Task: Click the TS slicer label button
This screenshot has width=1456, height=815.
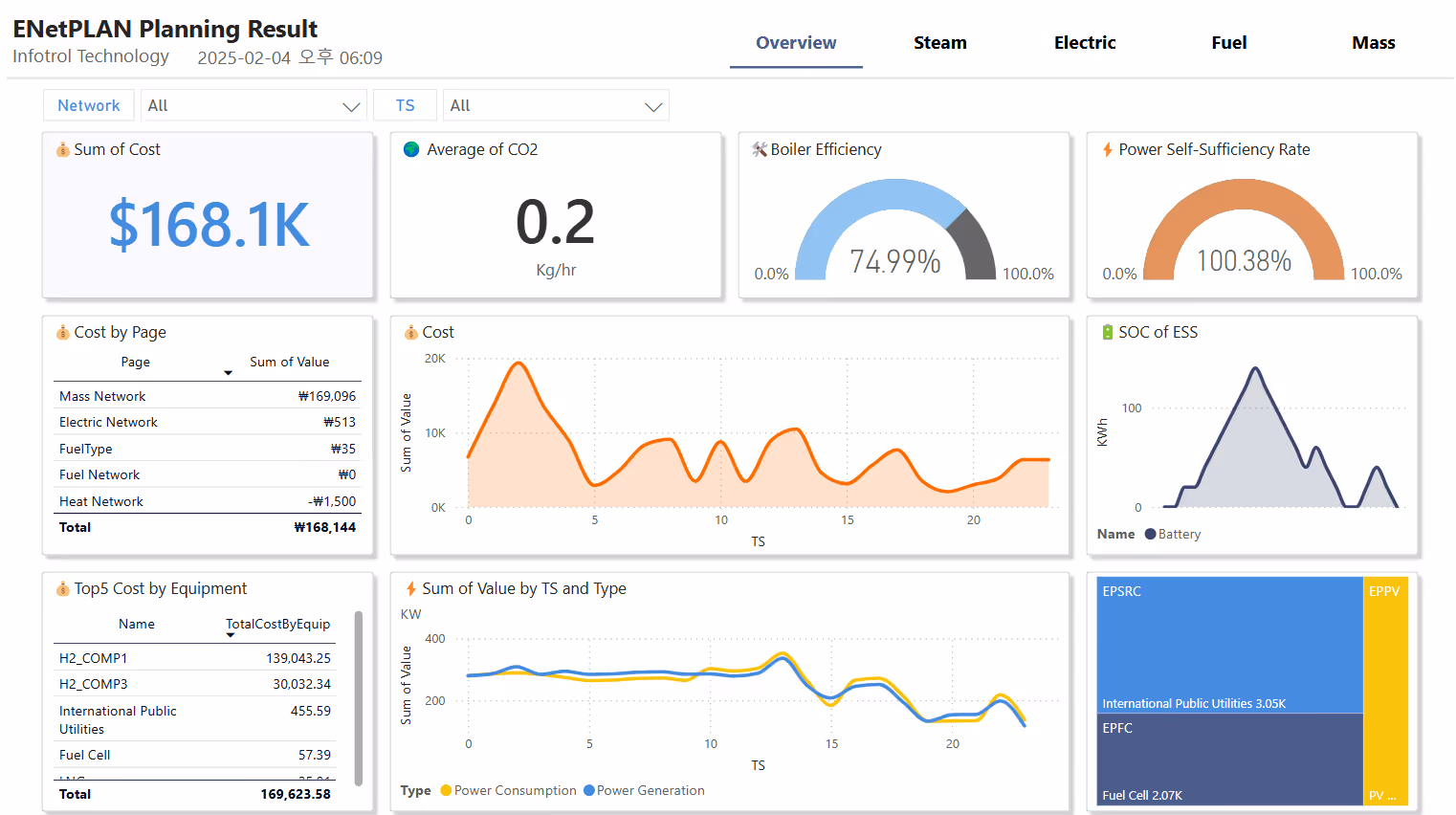Action: point(406,105)
